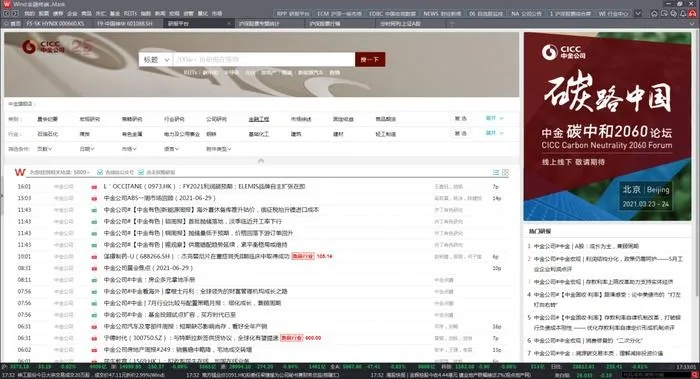The height and width of the screenshot is (379, 700).
Task: Open green file icon on 摩根士丹利 row
Action: (94, 292)
